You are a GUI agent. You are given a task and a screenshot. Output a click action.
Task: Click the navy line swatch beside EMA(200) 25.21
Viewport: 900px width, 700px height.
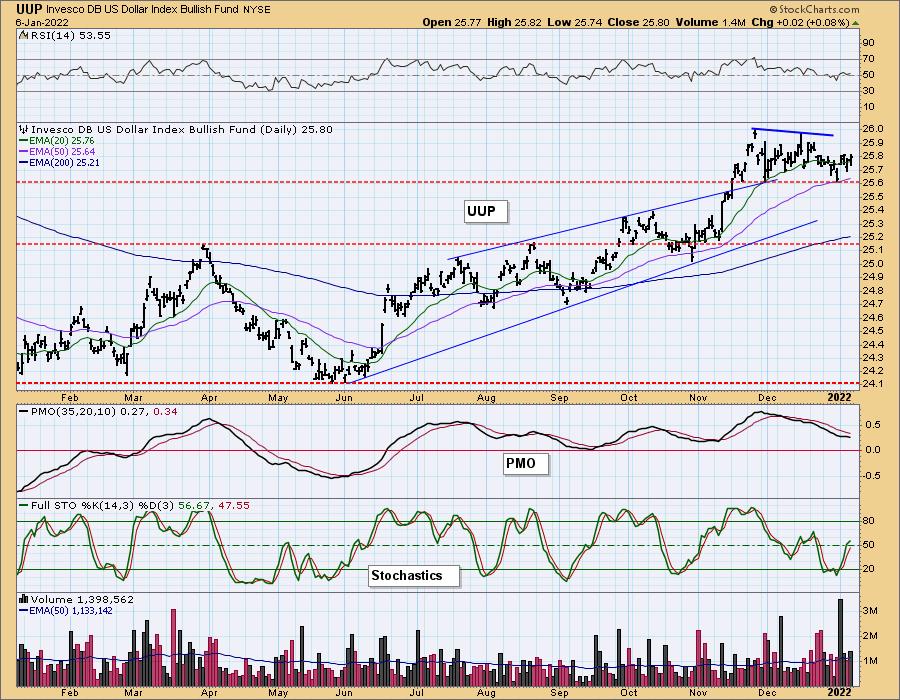[24, 162]
